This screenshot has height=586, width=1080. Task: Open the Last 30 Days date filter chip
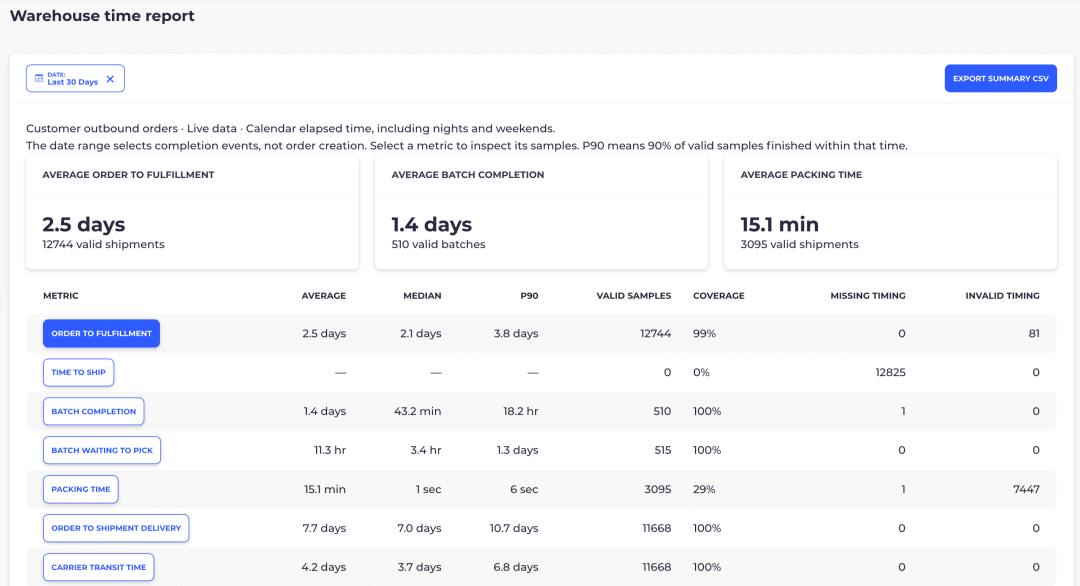point(75,79)
